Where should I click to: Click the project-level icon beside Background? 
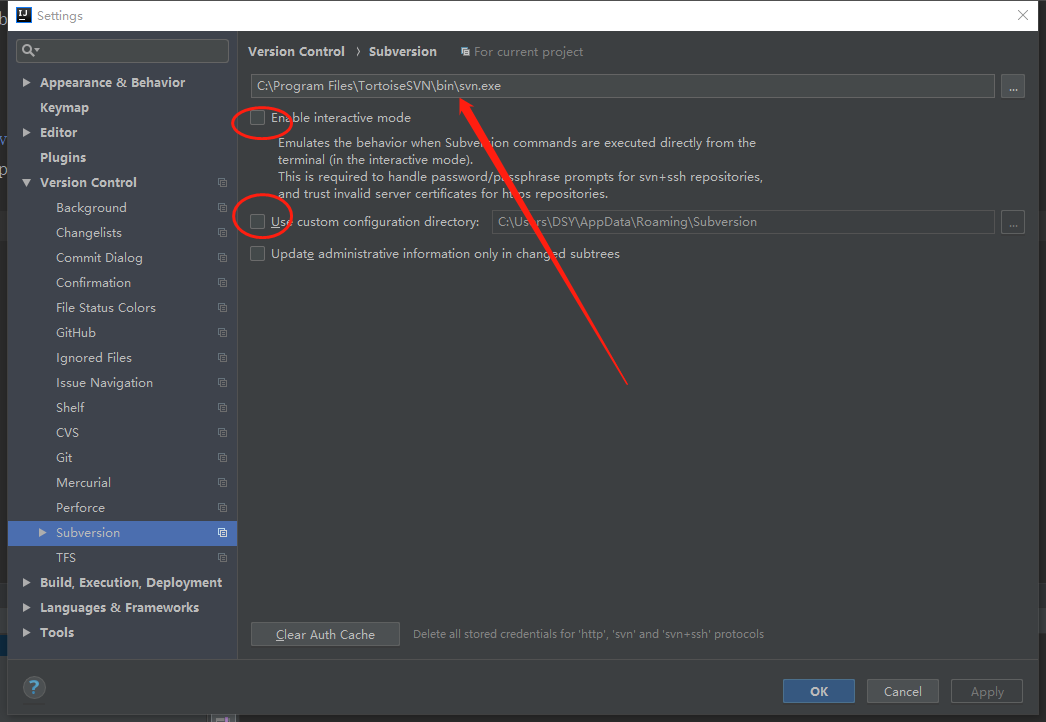coord(222,208)
